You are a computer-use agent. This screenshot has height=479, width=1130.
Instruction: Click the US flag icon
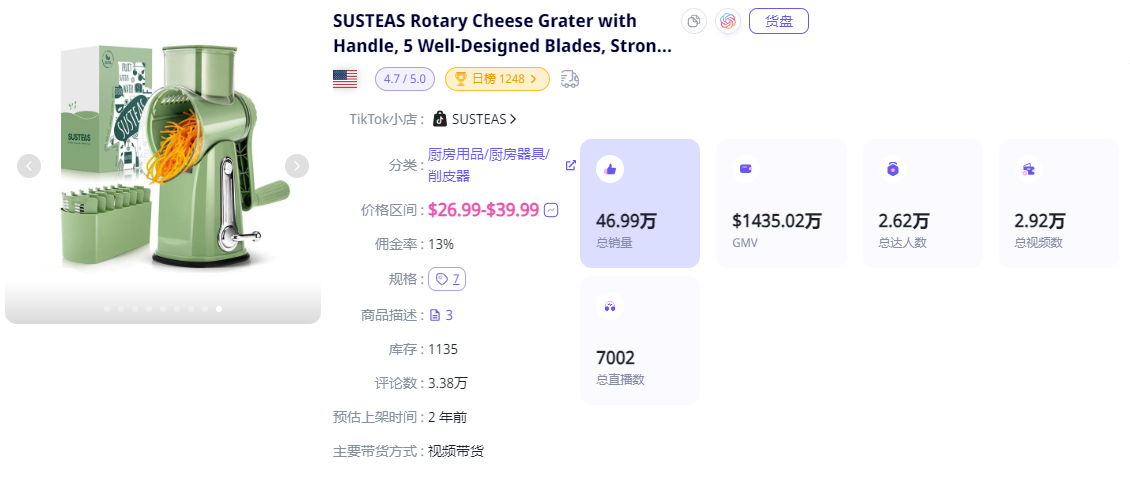(x=345, y=78)
